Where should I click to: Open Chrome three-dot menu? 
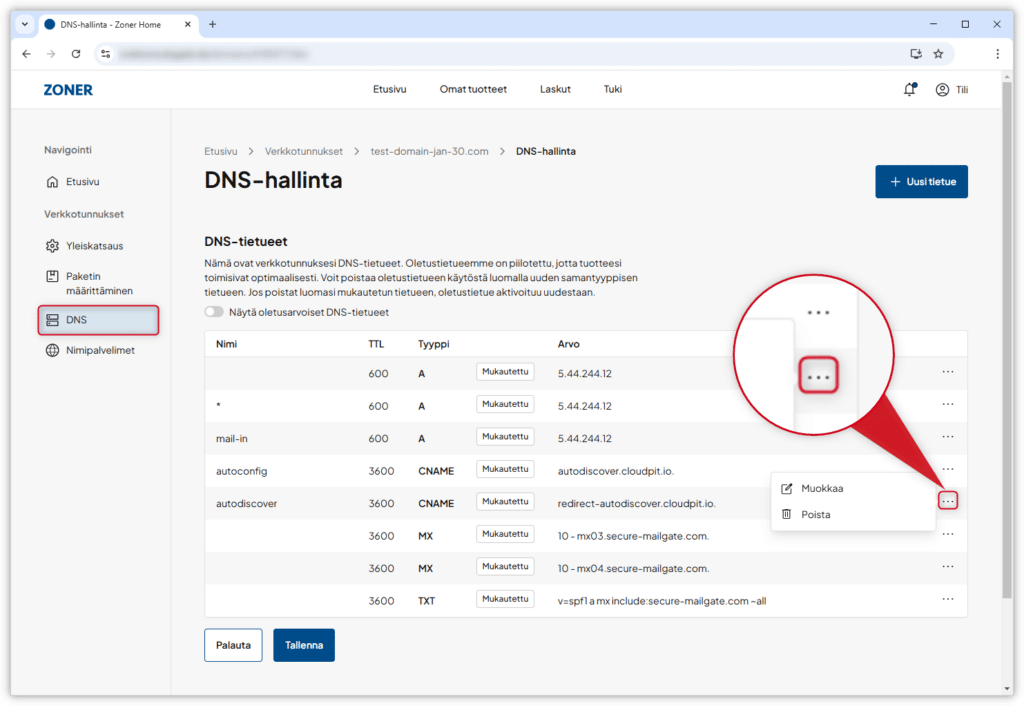(x=997, y=54)
